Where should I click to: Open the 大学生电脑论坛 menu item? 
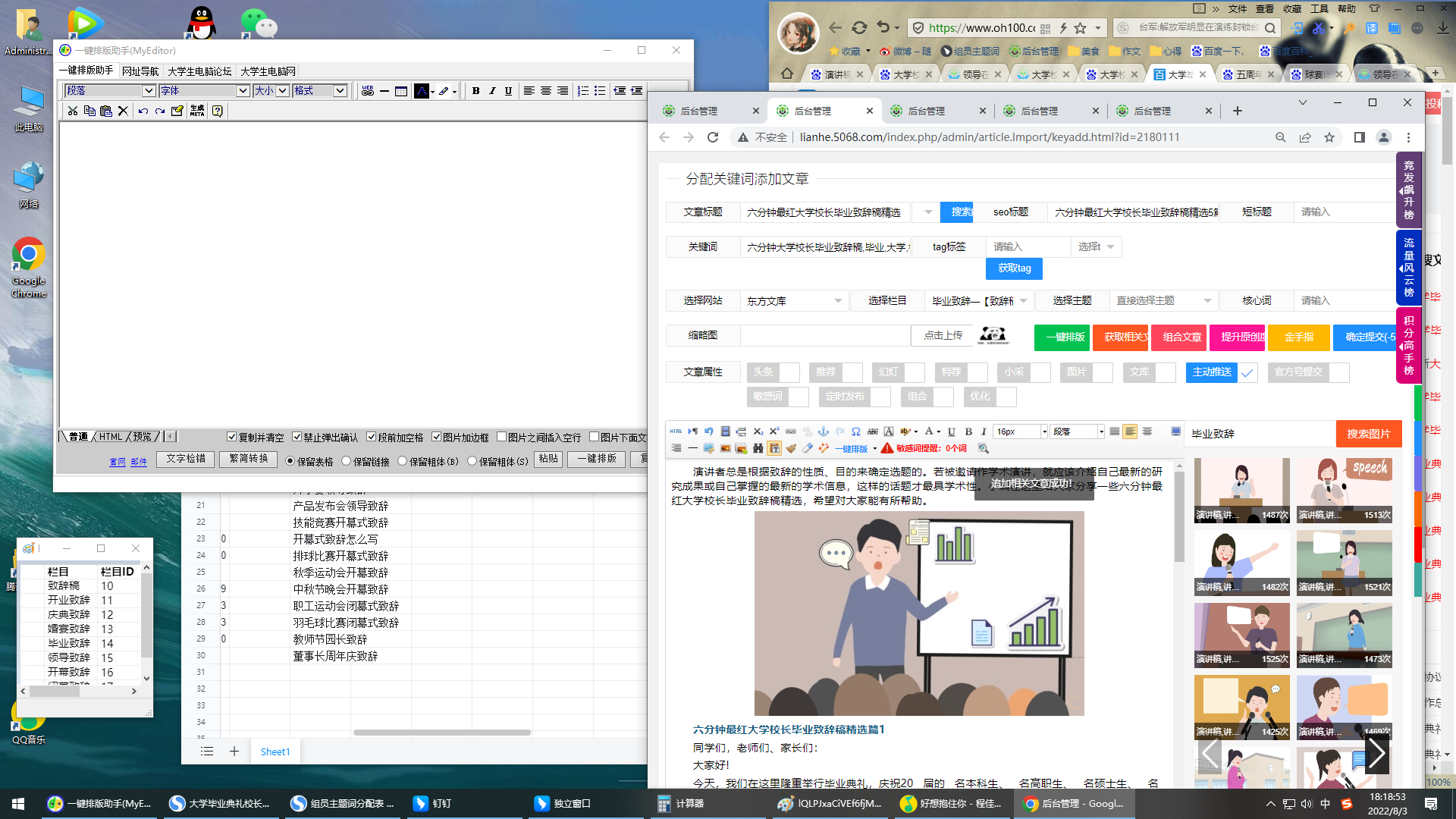[x=199, y=71]
